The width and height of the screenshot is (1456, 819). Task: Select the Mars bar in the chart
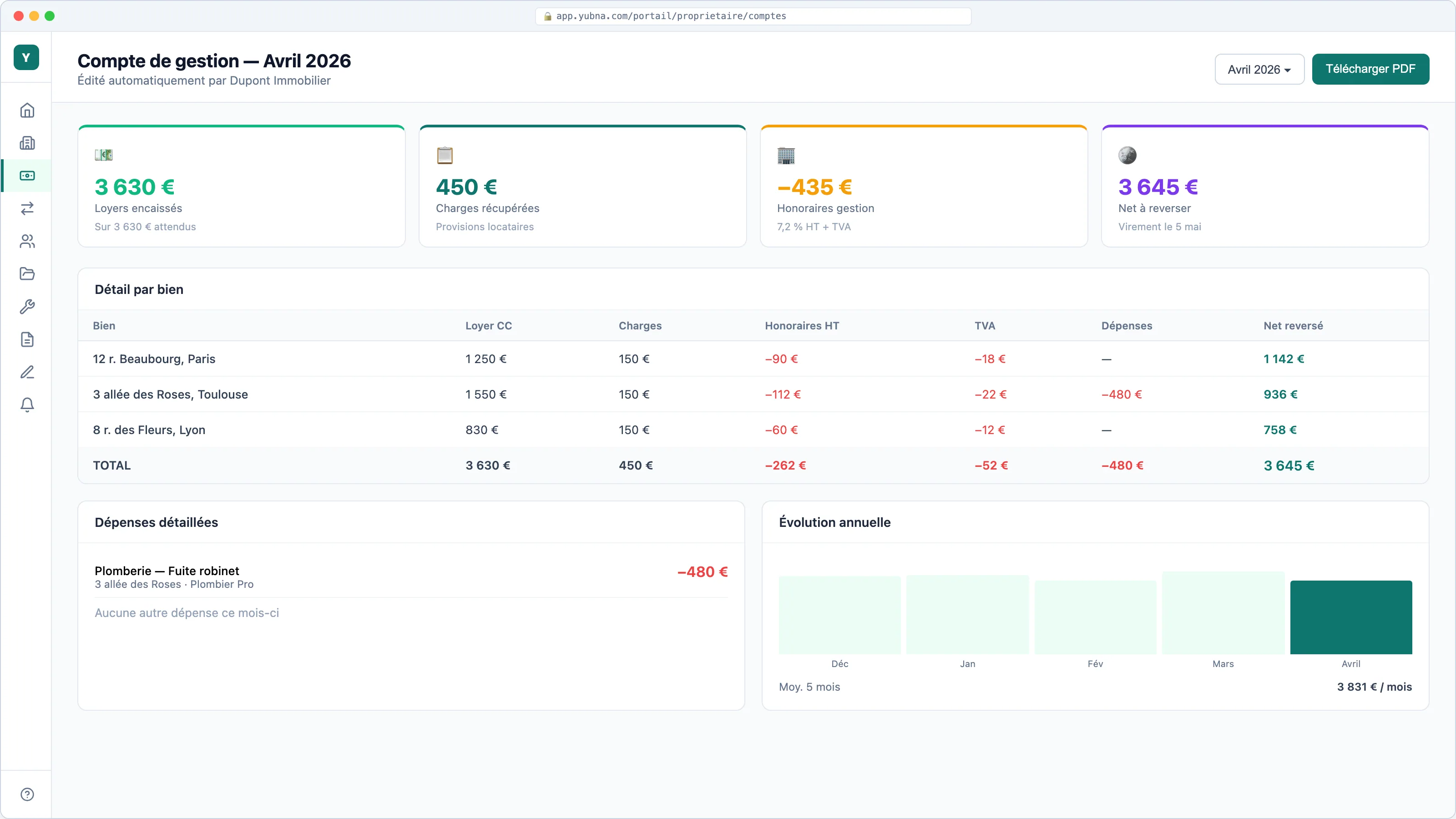point(1223,613)
